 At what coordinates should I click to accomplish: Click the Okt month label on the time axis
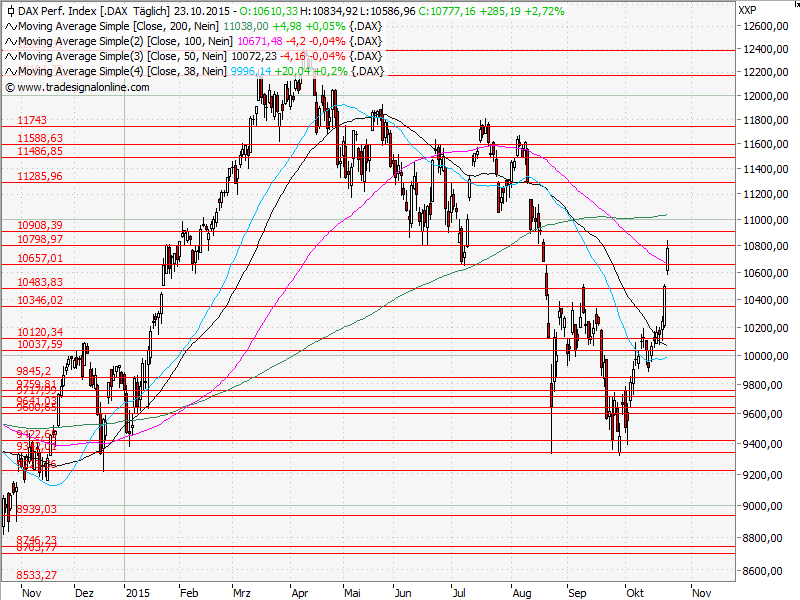tap(635, 592)
